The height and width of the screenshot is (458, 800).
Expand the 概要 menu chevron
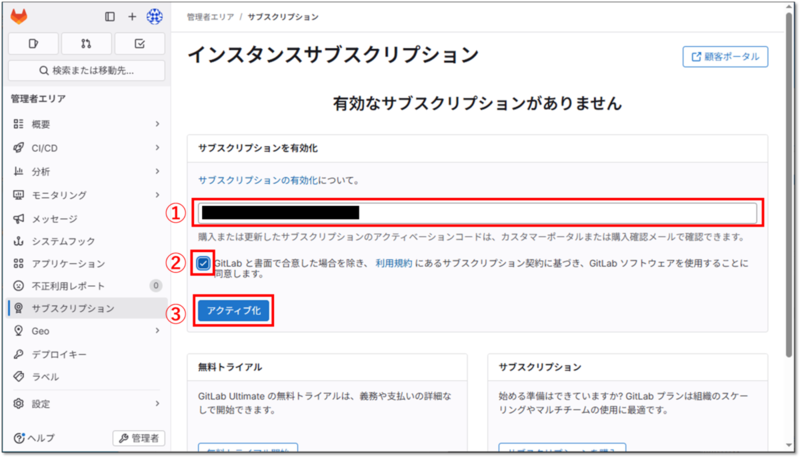157,124
